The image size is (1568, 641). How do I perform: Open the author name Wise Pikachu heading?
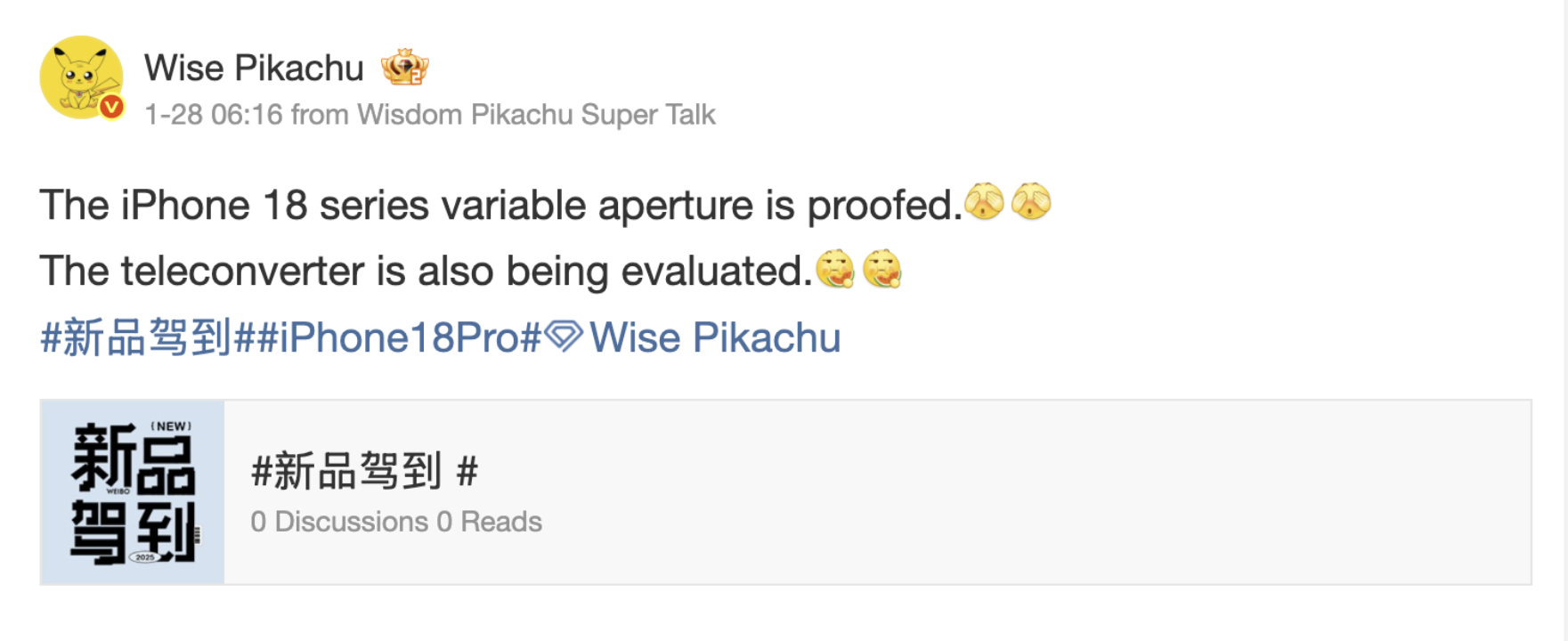[x=254, y=68]
